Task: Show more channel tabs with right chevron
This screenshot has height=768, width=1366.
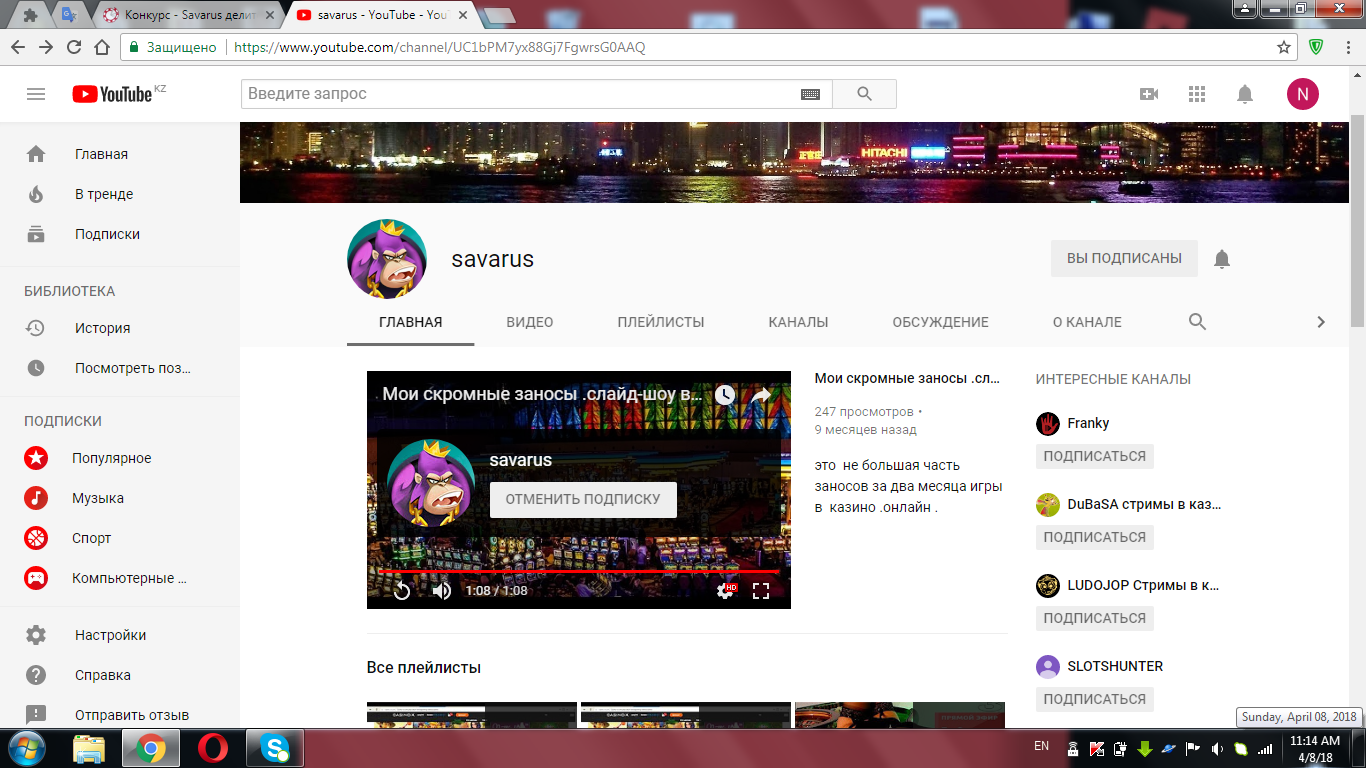Action: 1320,322
